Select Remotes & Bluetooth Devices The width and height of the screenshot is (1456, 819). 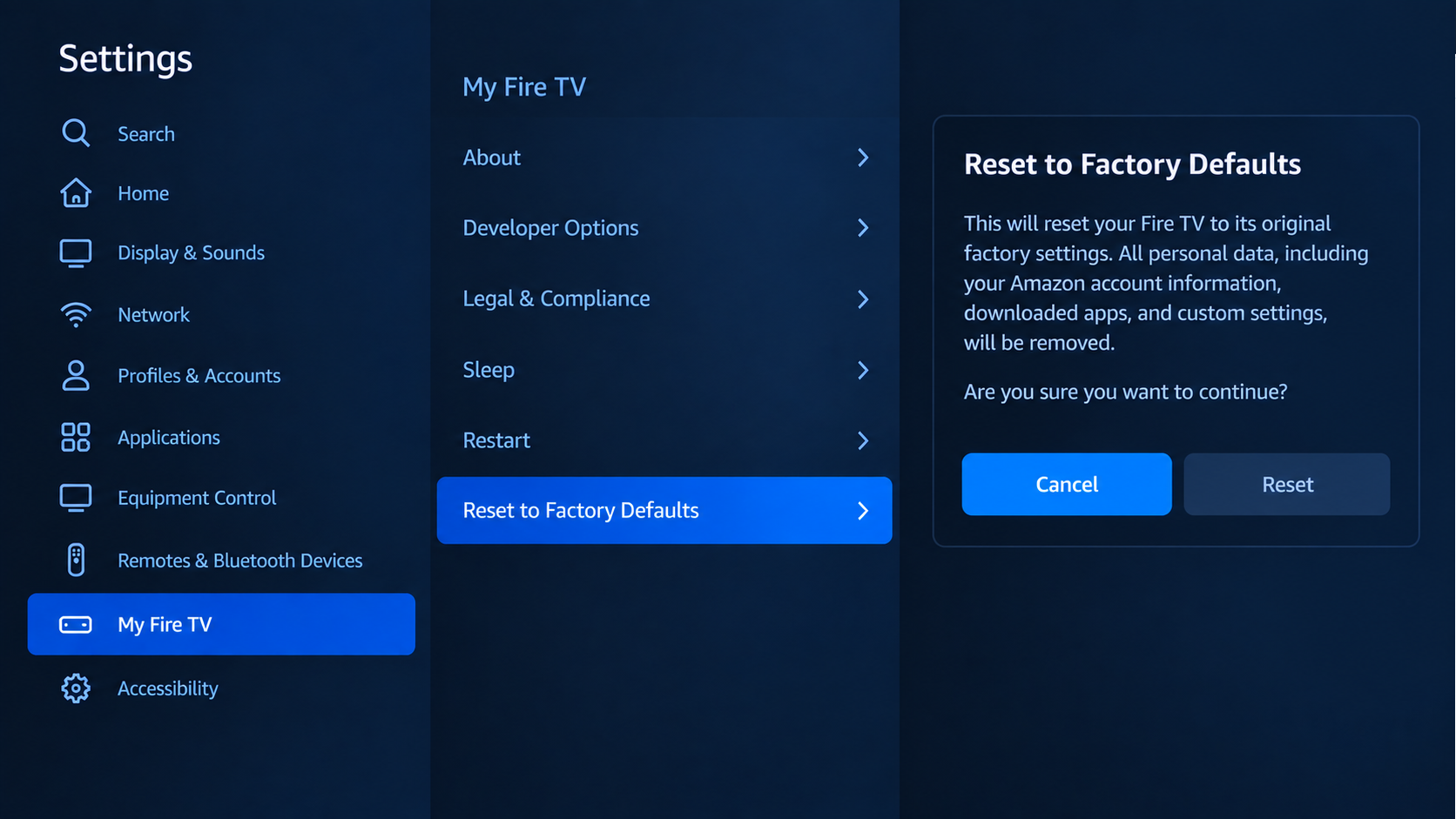tap(240, 561)
